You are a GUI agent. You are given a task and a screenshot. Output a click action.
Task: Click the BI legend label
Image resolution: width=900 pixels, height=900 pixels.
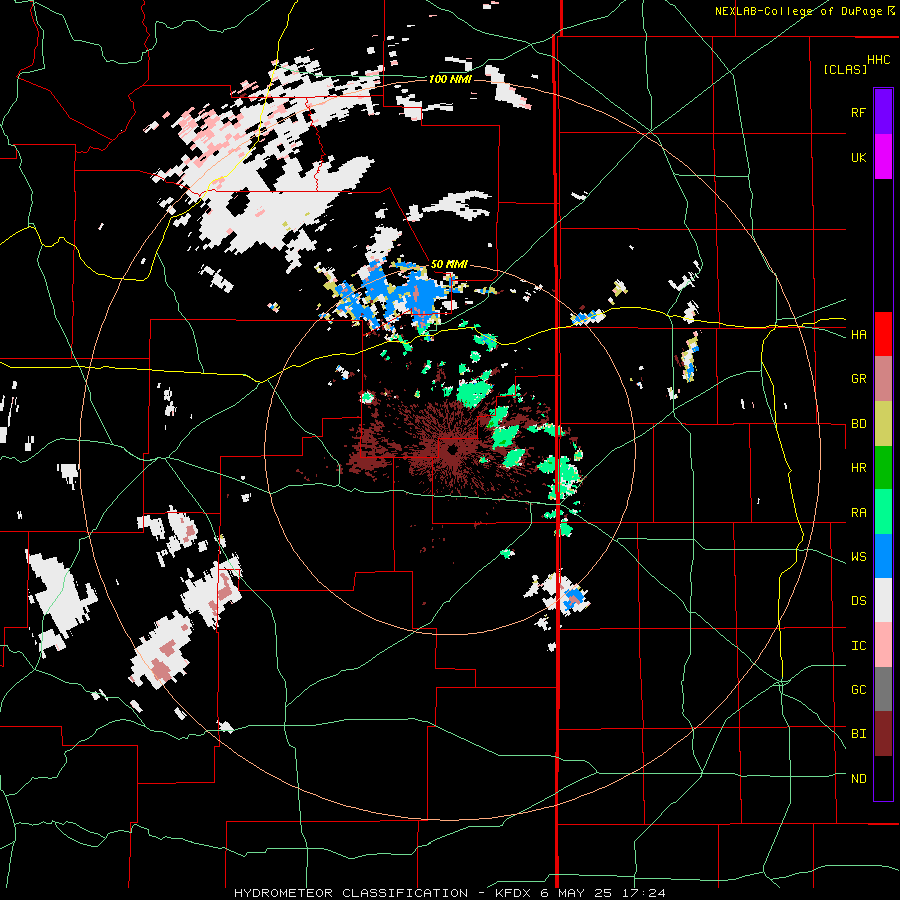[x=858, y=734]
